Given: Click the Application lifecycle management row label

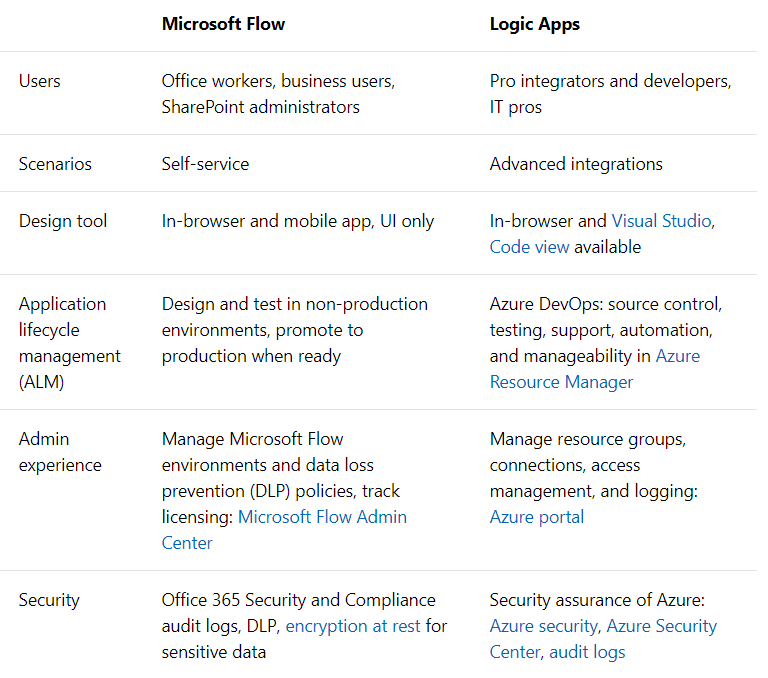Looking at the screenshot, I should tap(70, 343).
